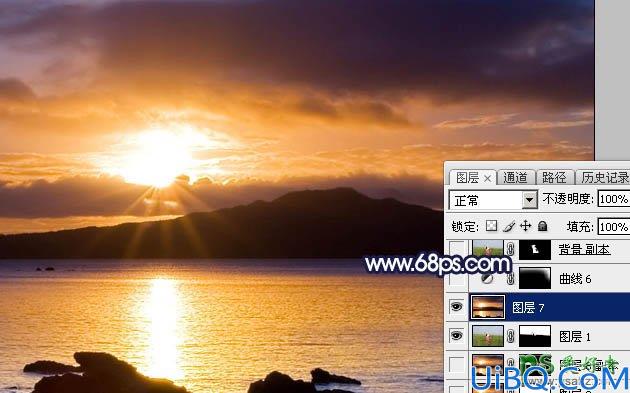
Task: Open the 历史记录 tab
Action: click(604, 177)
